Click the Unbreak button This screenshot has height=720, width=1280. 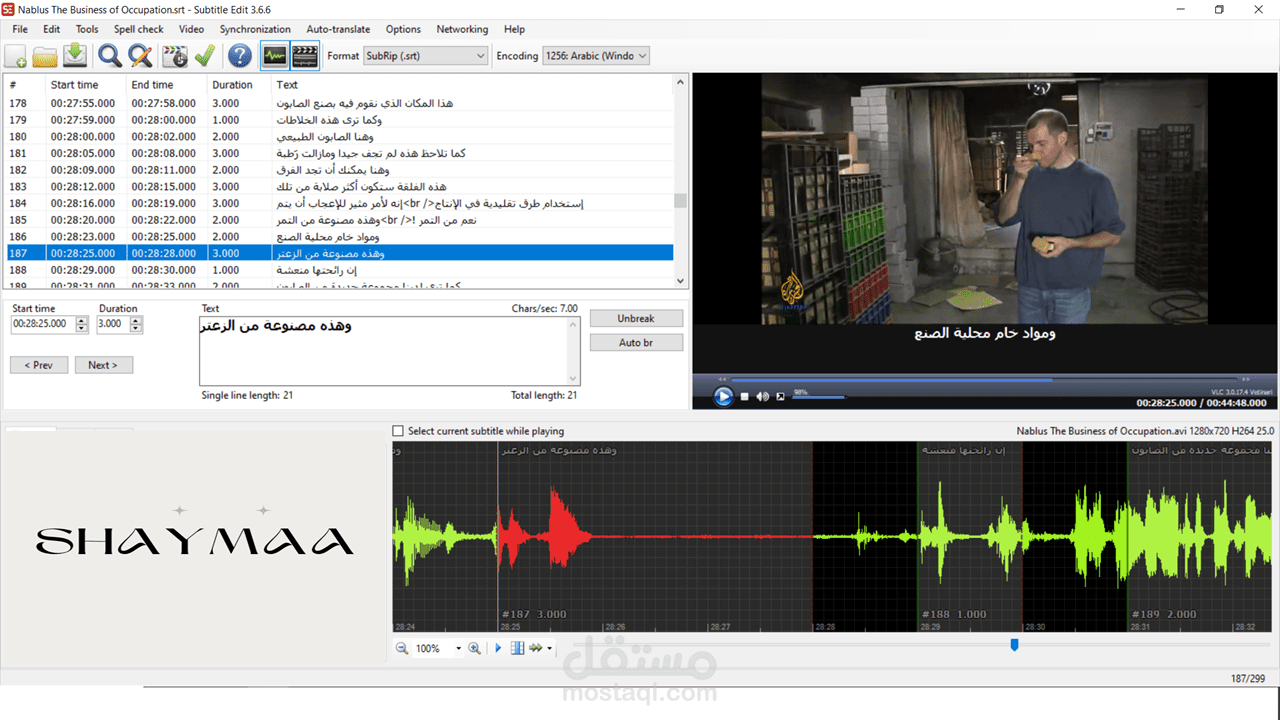636,318
